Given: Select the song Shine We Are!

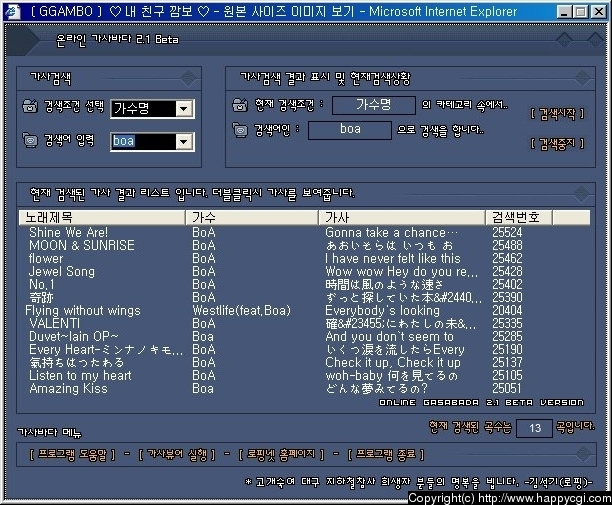Looking at the screenshot, I should pyautogui.click(x=68, y=233).
